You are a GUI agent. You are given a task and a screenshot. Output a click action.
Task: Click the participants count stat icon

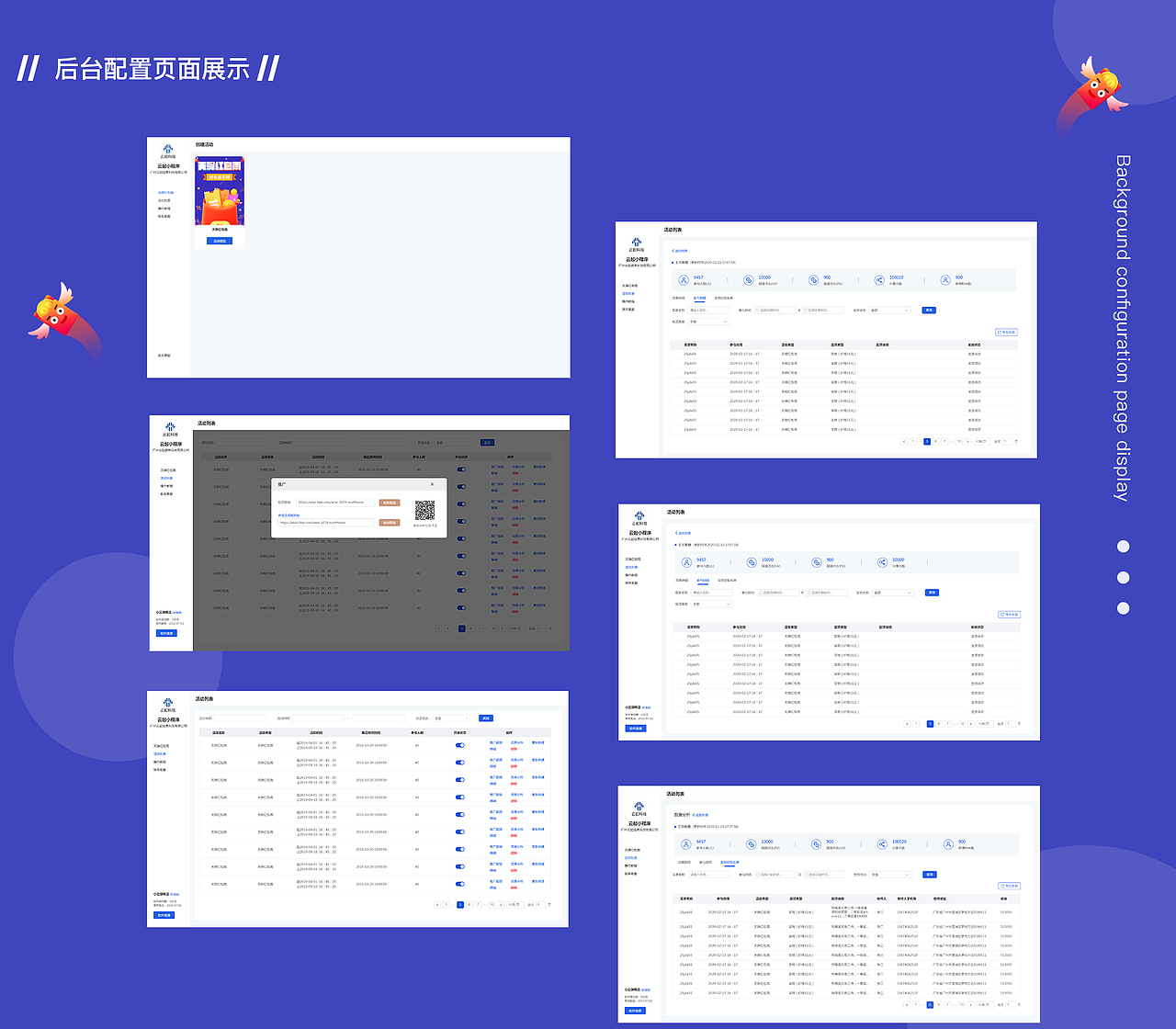[683, 279]
